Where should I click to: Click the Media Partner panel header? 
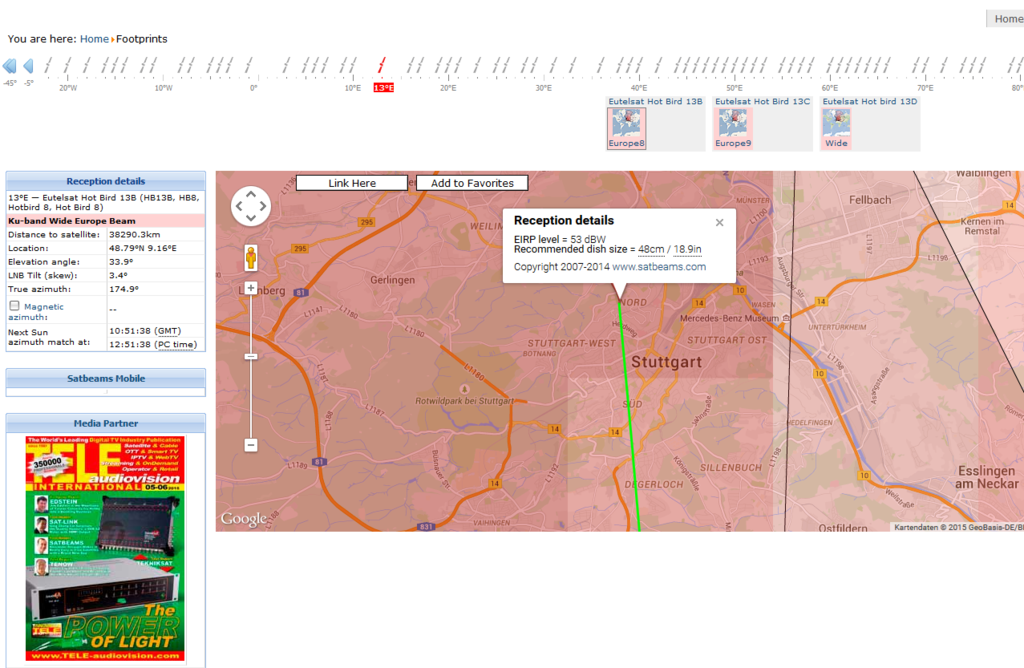coord(106,423)
